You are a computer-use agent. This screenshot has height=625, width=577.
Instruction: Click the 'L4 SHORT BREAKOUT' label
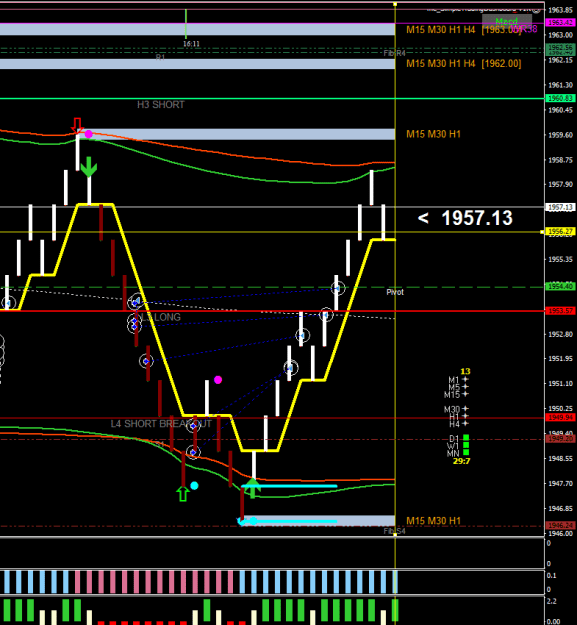[161, 424]
